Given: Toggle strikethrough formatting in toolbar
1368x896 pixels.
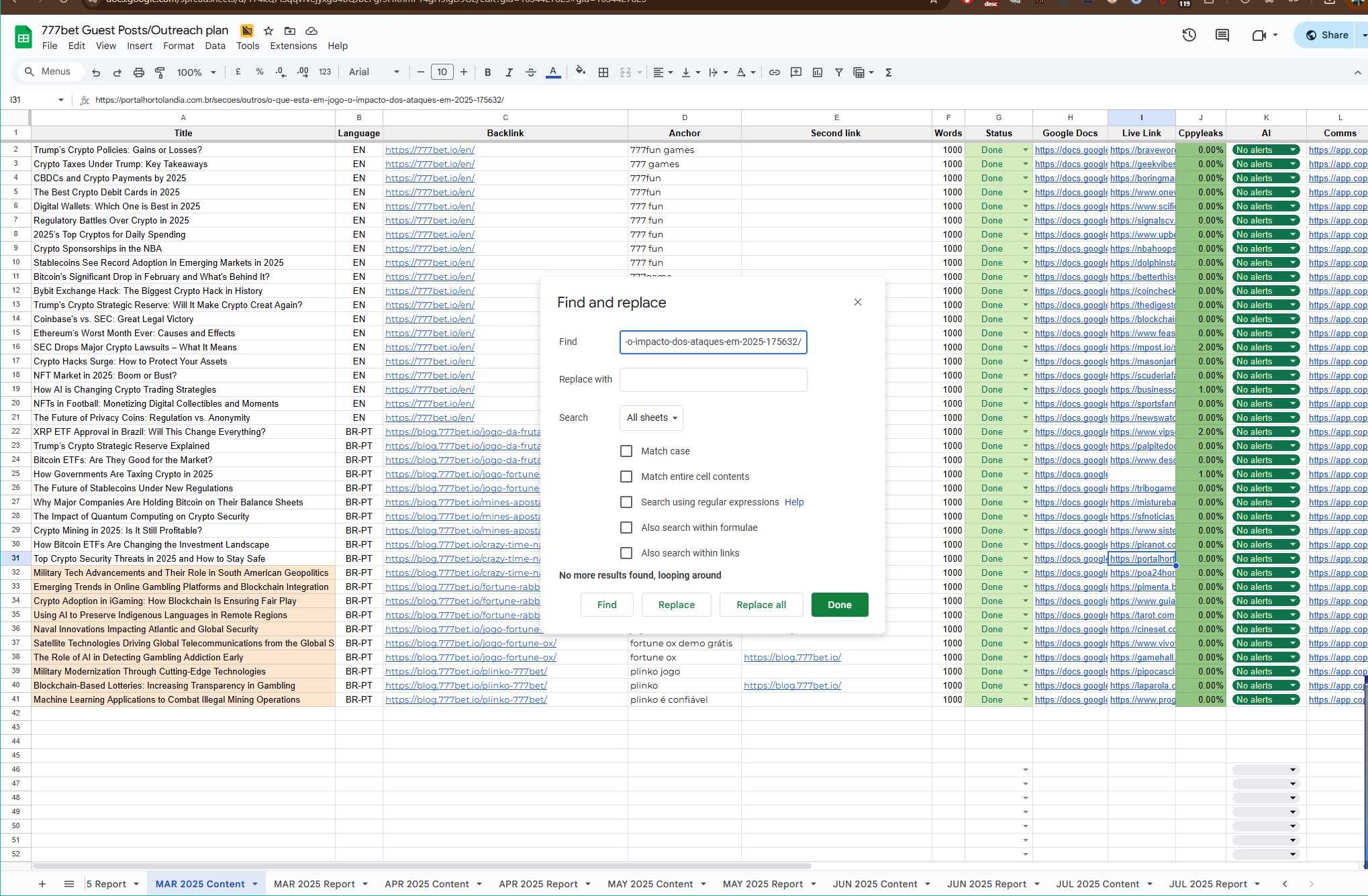Looking at the screenshot, I should pos(530,72).
